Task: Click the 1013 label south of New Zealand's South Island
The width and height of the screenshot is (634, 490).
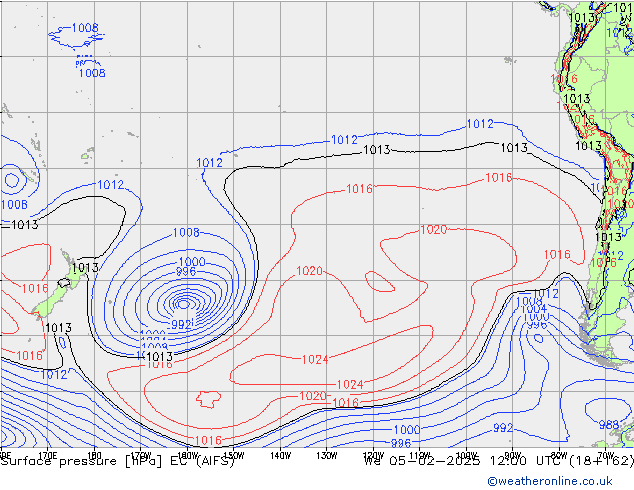Action: [x=59, y=327]
